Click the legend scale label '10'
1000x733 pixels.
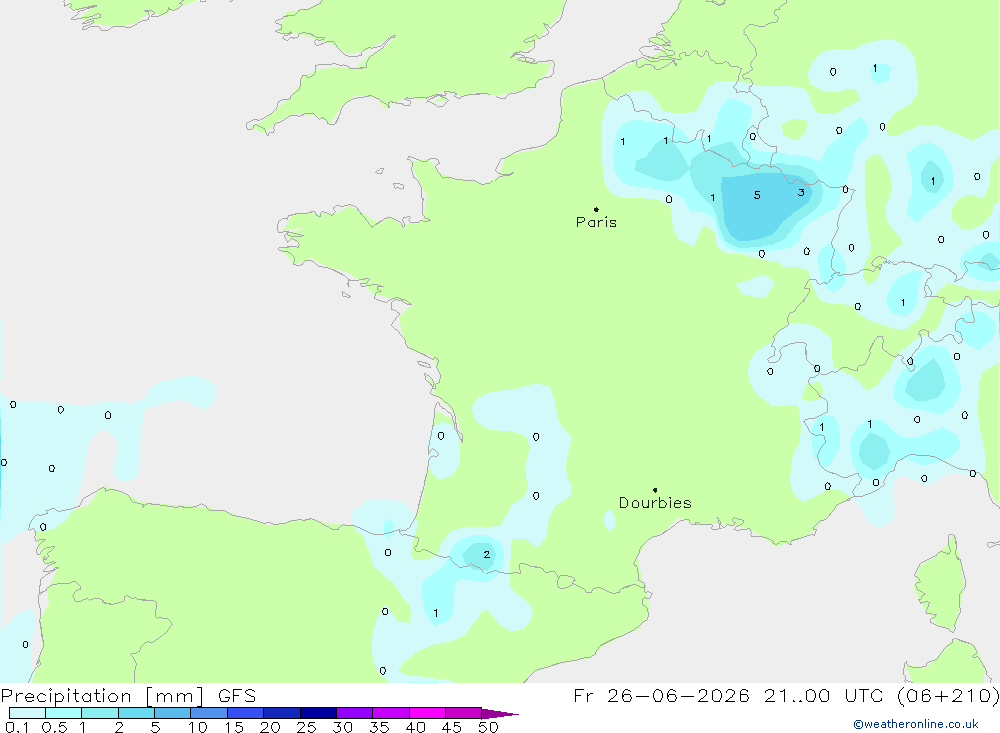tap(197, 727)
